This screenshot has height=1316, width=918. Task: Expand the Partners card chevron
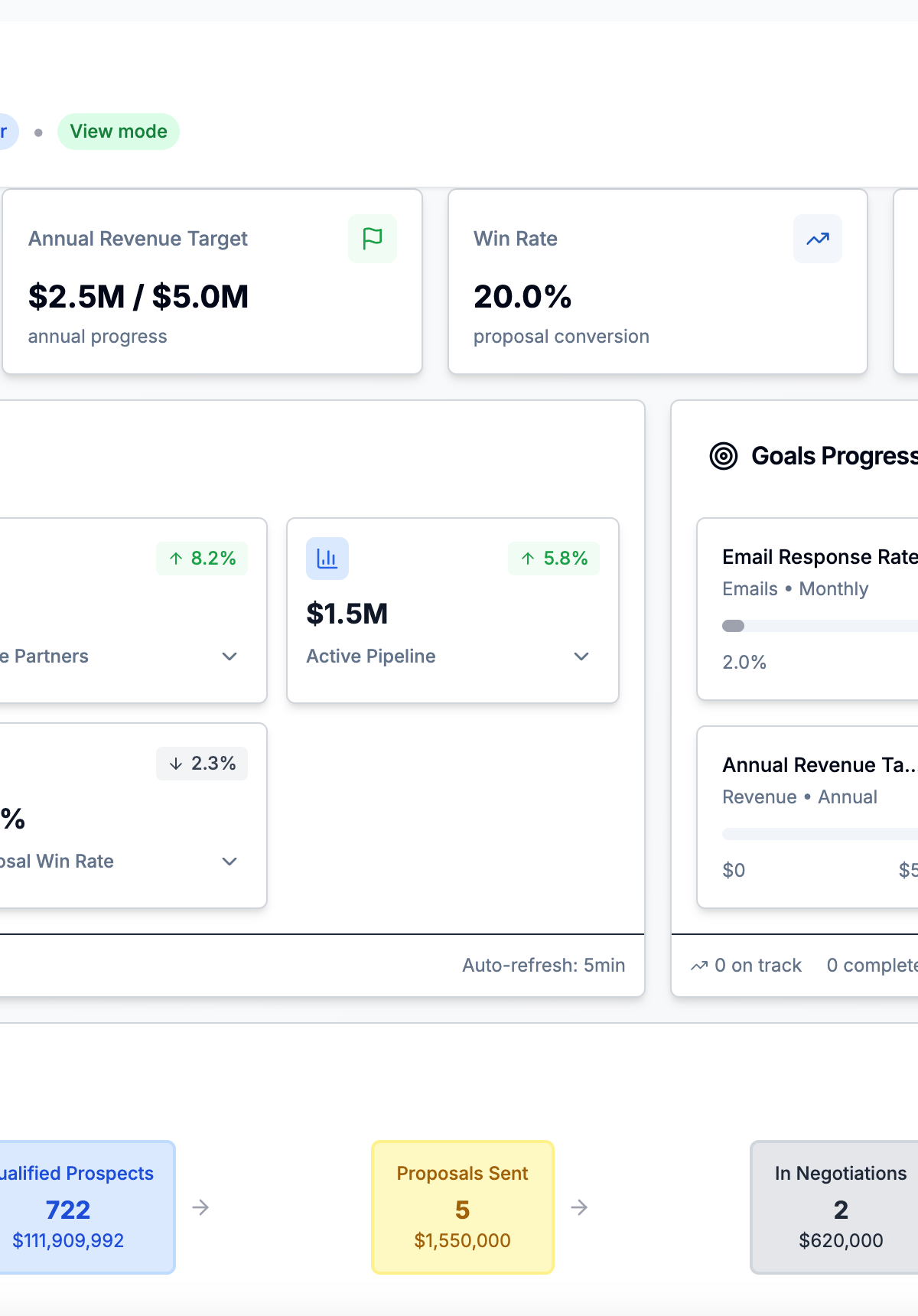click(229, 656)
